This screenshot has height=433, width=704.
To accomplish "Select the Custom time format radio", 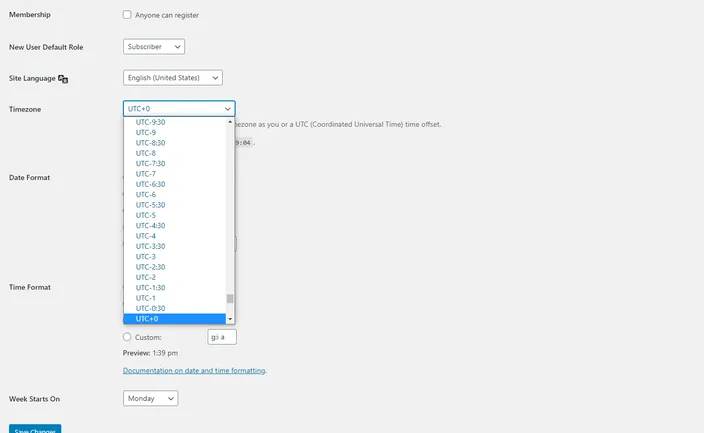I will coord(127,337).
